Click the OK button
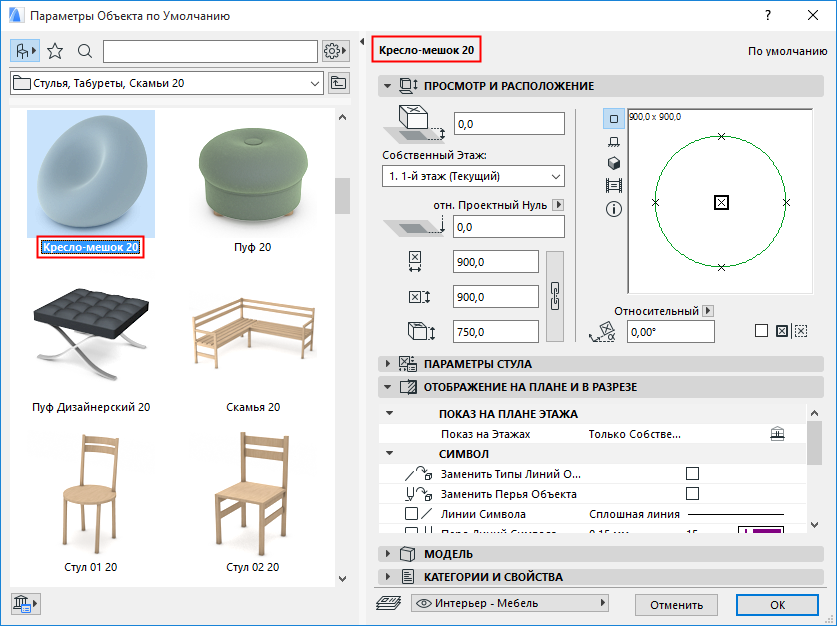Screen dimensions: 837x626 (777, 605)
